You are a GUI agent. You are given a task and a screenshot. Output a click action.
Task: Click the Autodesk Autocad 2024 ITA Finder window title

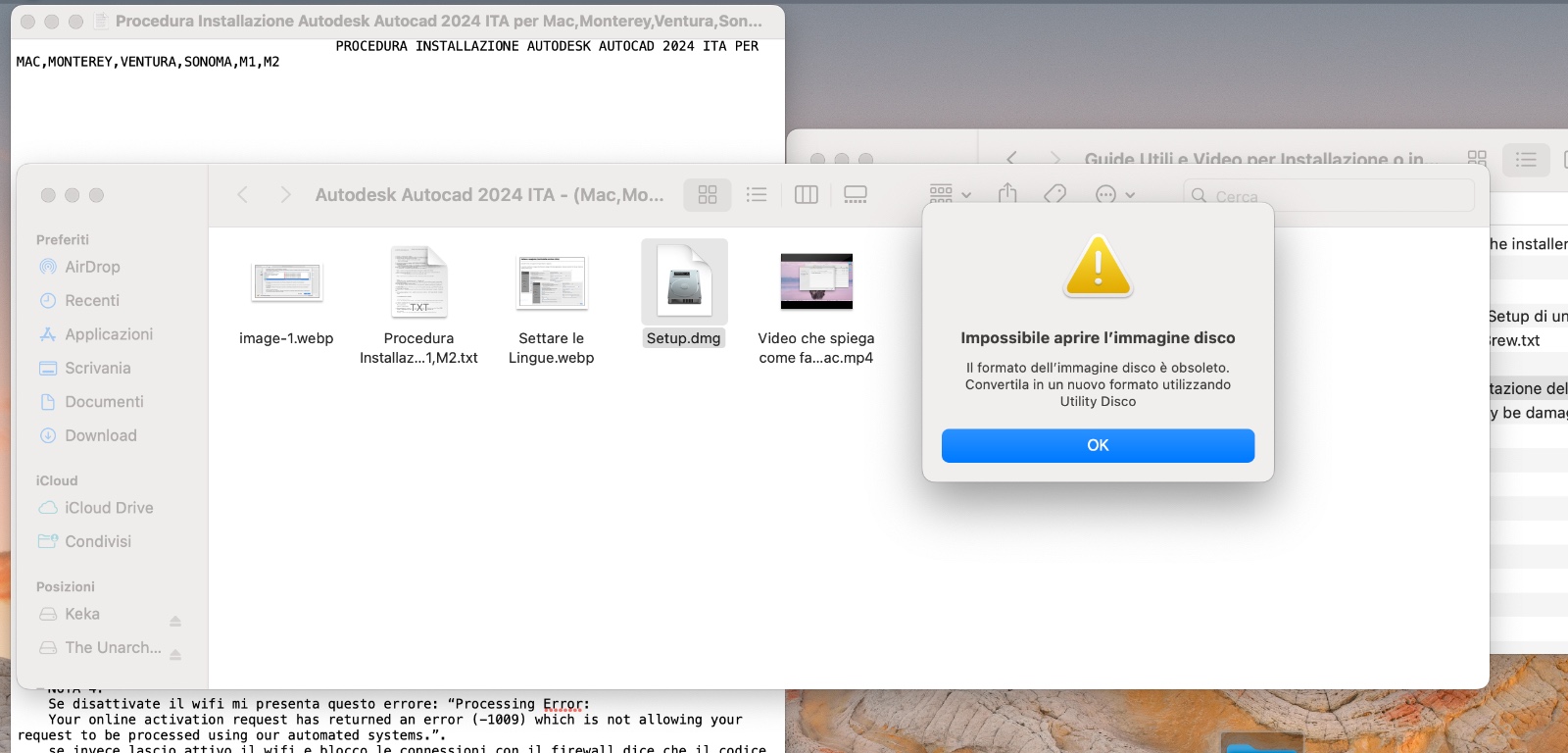click(489, 195)
